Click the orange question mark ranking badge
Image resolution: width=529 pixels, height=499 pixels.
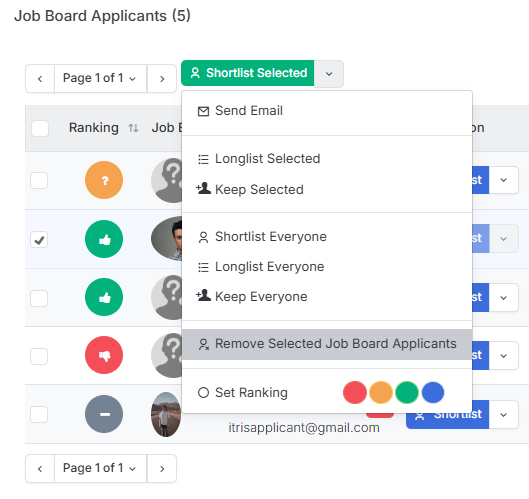coord(104,180)
